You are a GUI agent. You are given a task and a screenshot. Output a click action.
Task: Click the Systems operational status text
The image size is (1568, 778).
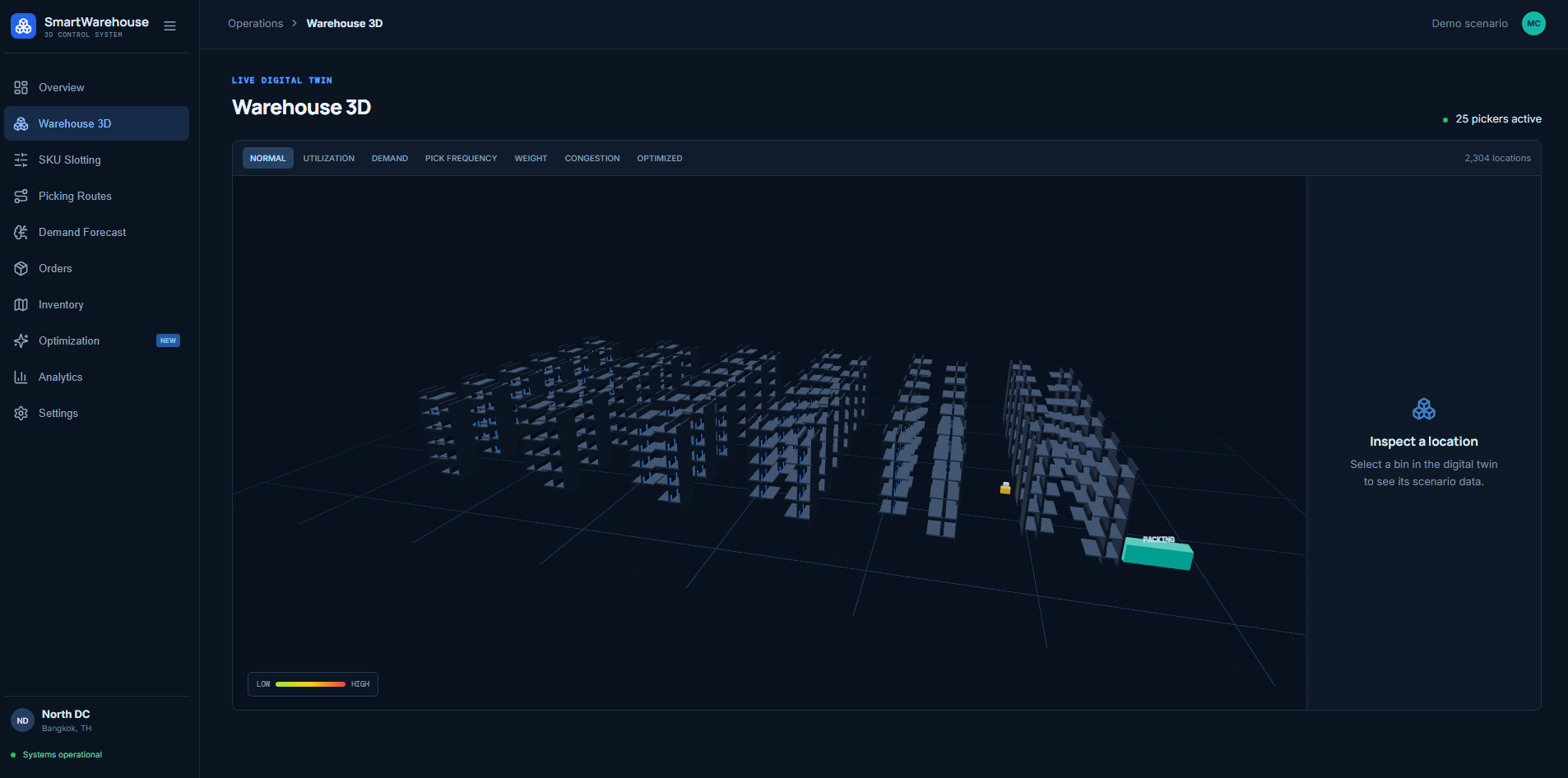tap(63, 755)
